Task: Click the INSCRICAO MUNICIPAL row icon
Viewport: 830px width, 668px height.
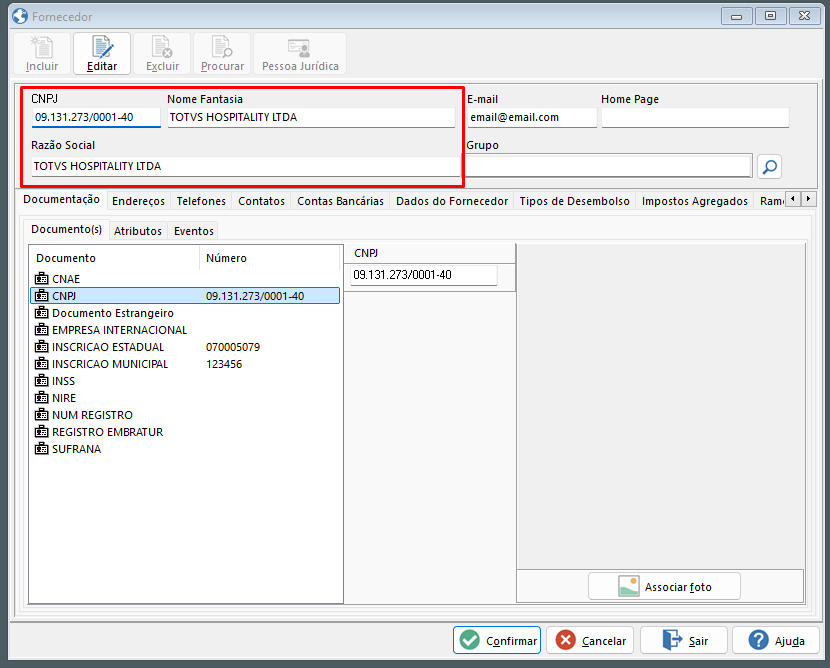Action: click(x=41, y=363)
